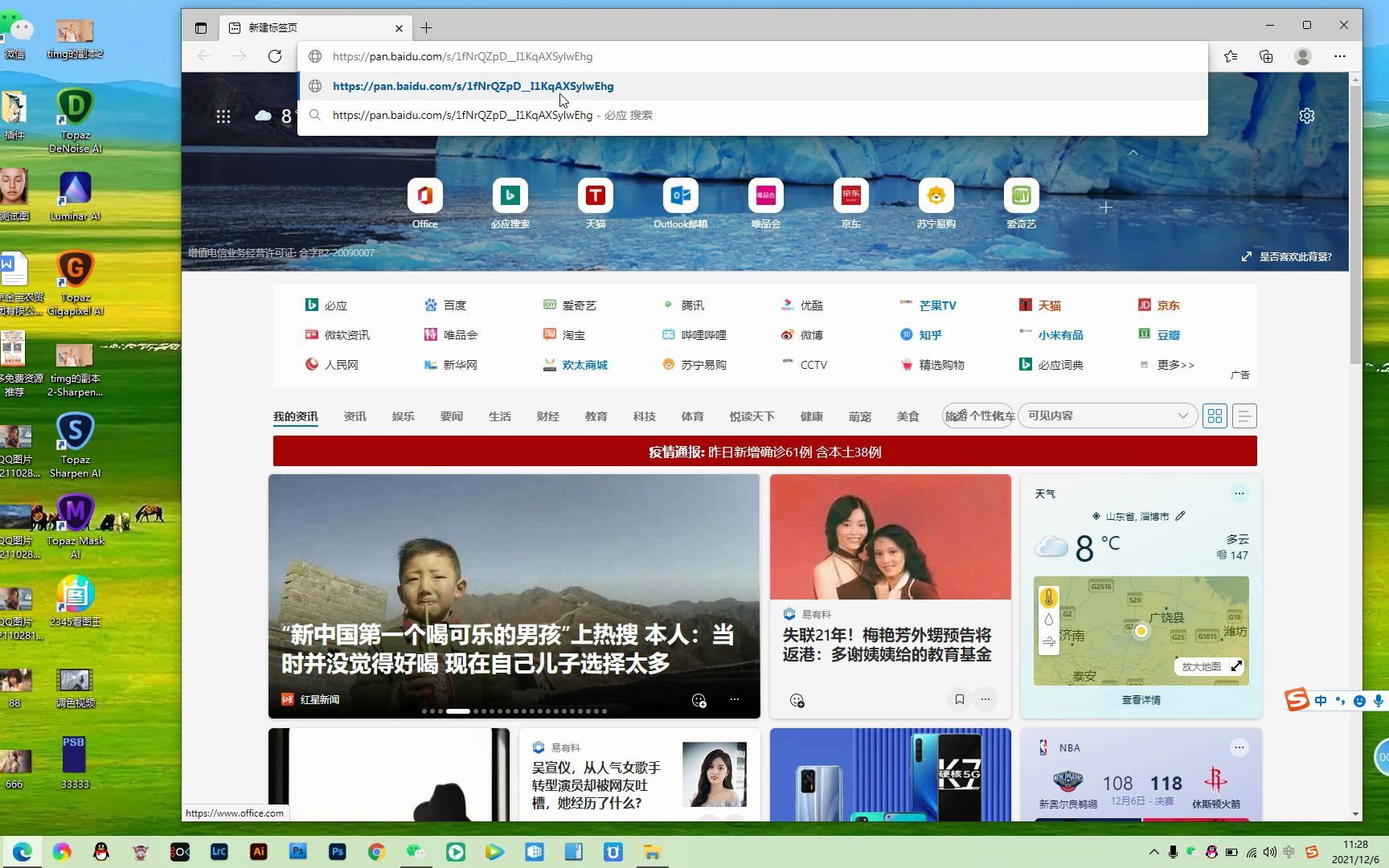Click the 疫情通报 red banner
The image size is (1389, 868).
[x=764, y=452]
